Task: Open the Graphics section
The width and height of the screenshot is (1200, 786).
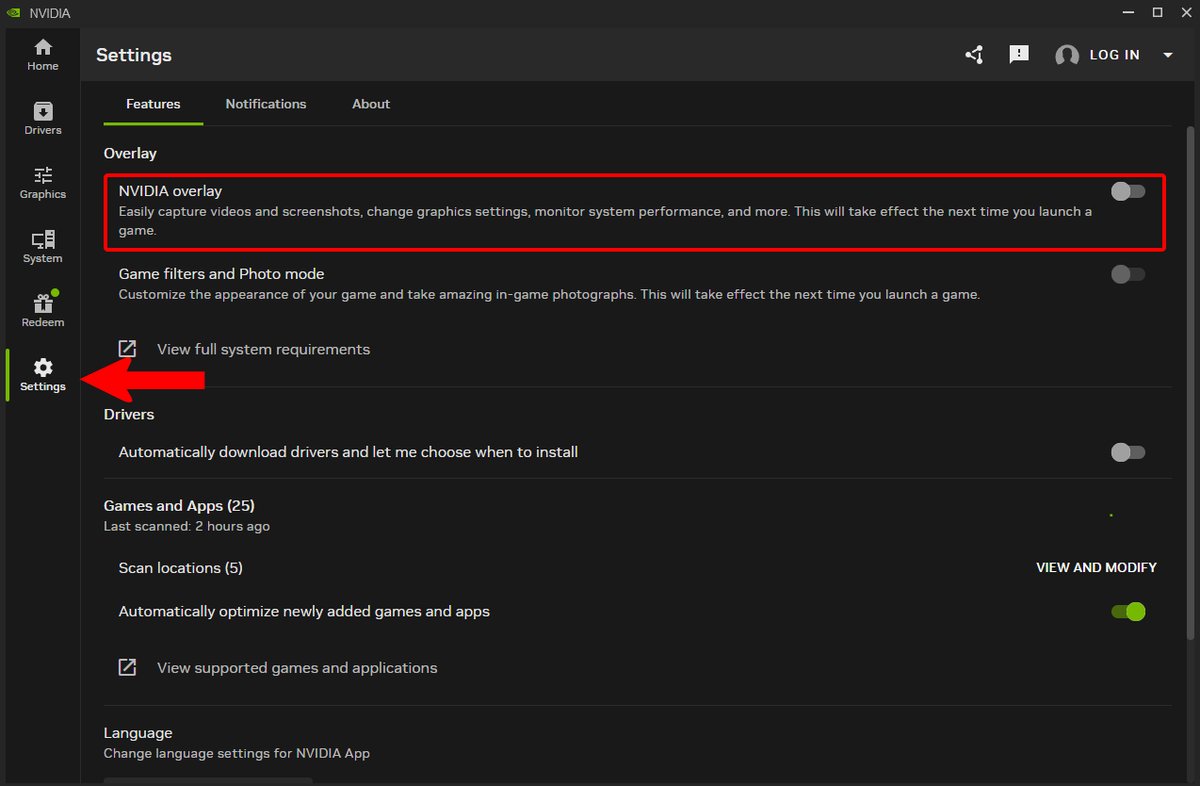Action: coord(42,181)
